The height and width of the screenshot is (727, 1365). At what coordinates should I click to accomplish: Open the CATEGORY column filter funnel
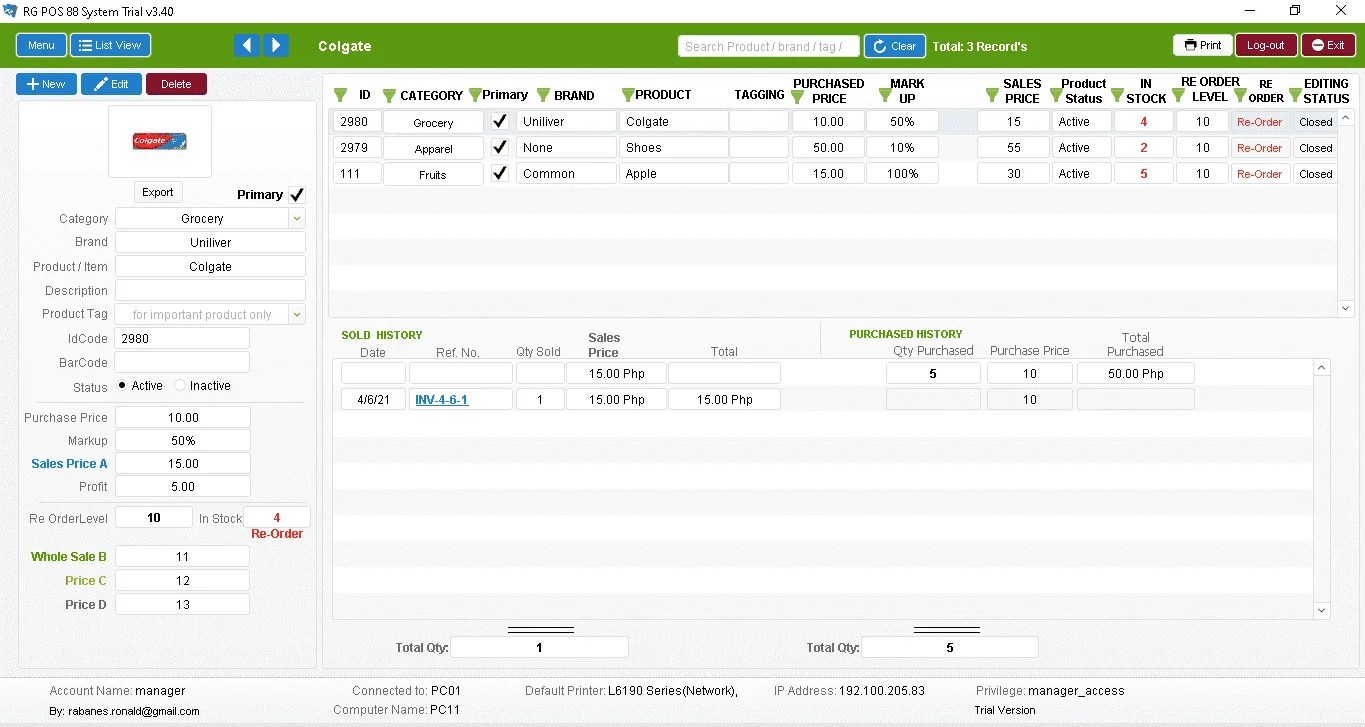point(389,96)
